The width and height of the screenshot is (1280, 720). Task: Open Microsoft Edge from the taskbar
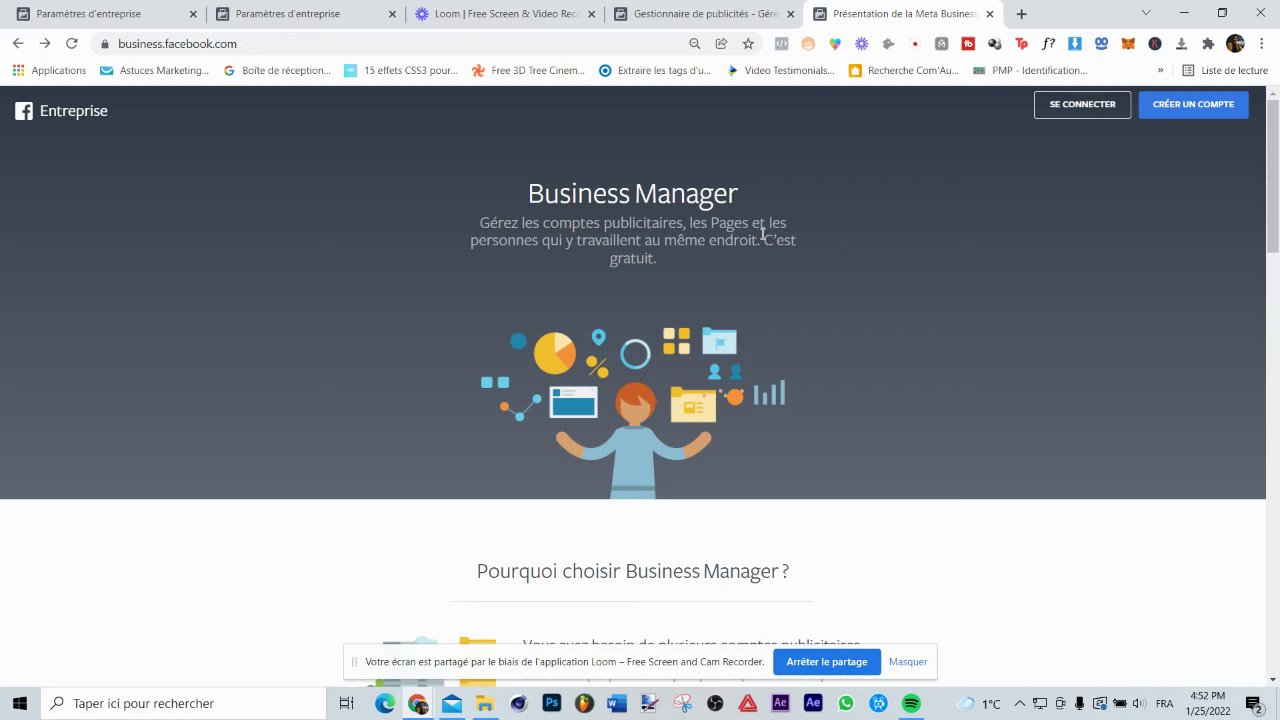tap(385, 703)
